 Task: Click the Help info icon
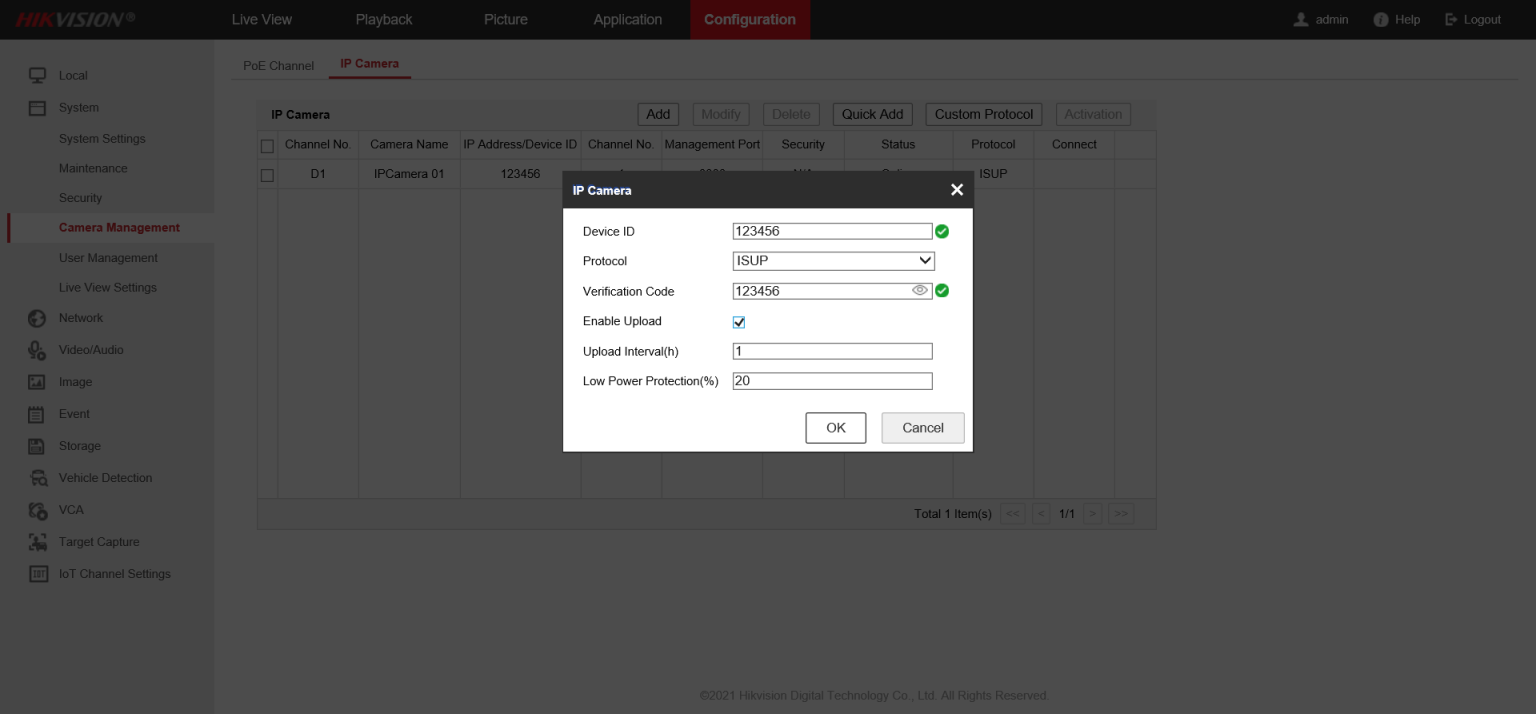(x=1381, y=19)
